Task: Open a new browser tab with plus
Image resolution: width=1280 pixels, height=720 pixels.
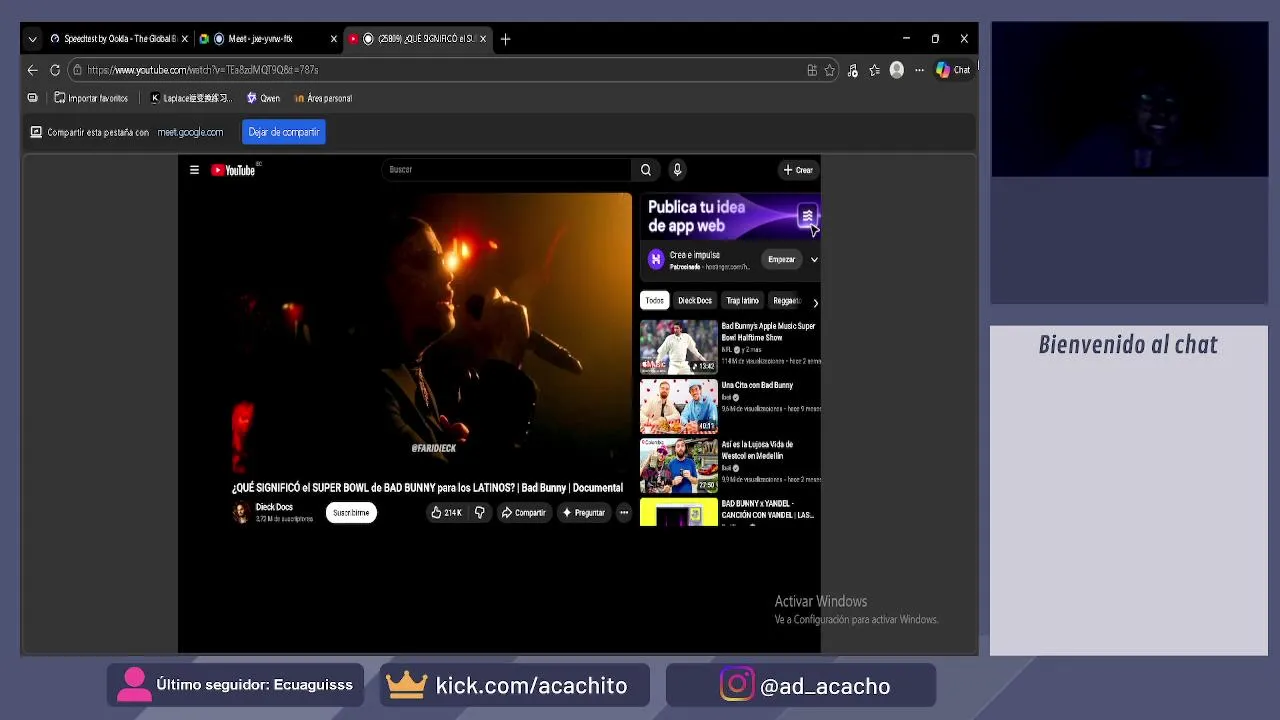Action: point(505,39)
